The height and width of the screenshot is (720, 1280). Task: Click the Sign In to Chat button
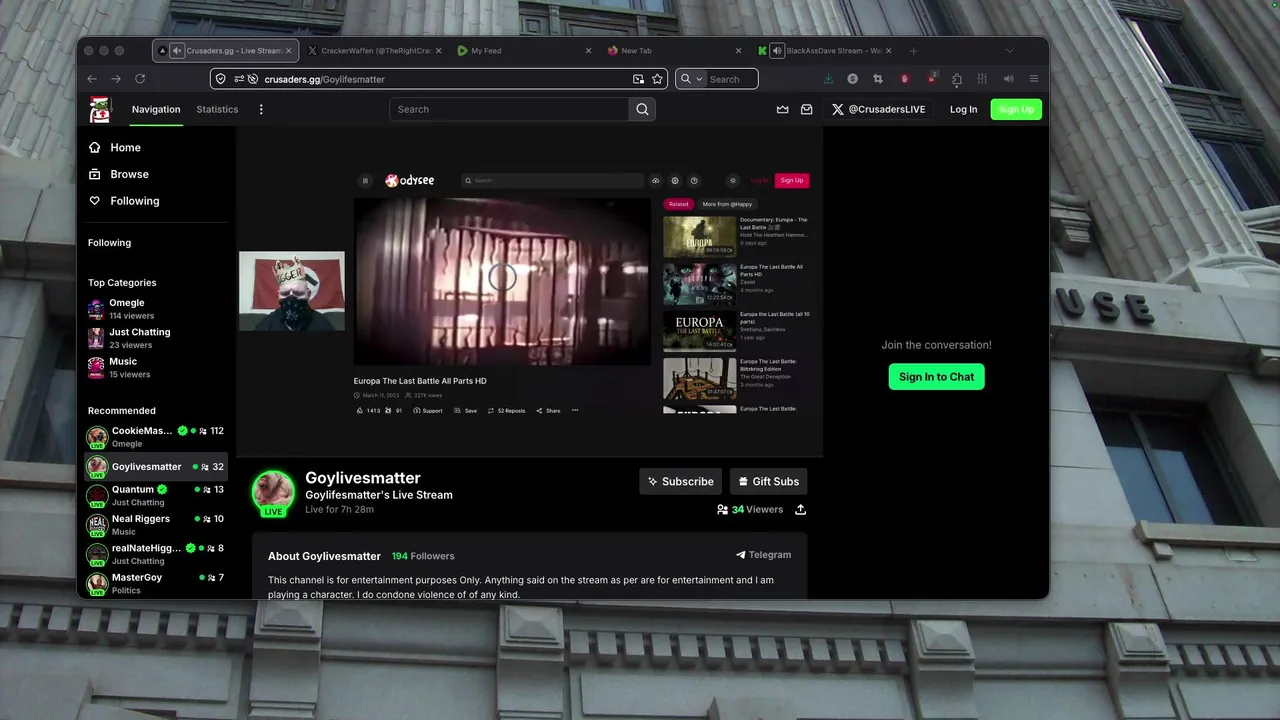click(x=936, y=377)
